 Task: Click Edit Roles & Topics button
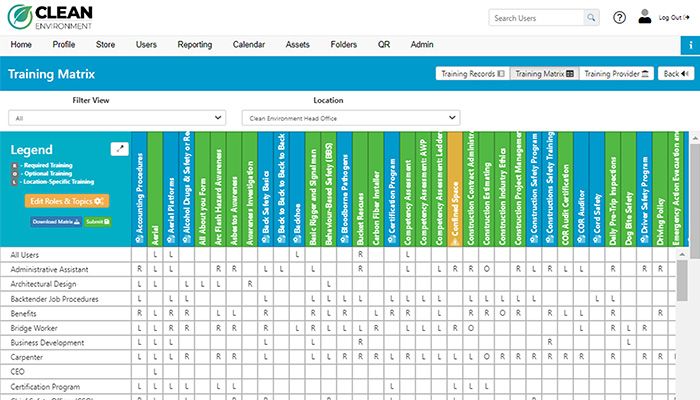tap(67, 201)
